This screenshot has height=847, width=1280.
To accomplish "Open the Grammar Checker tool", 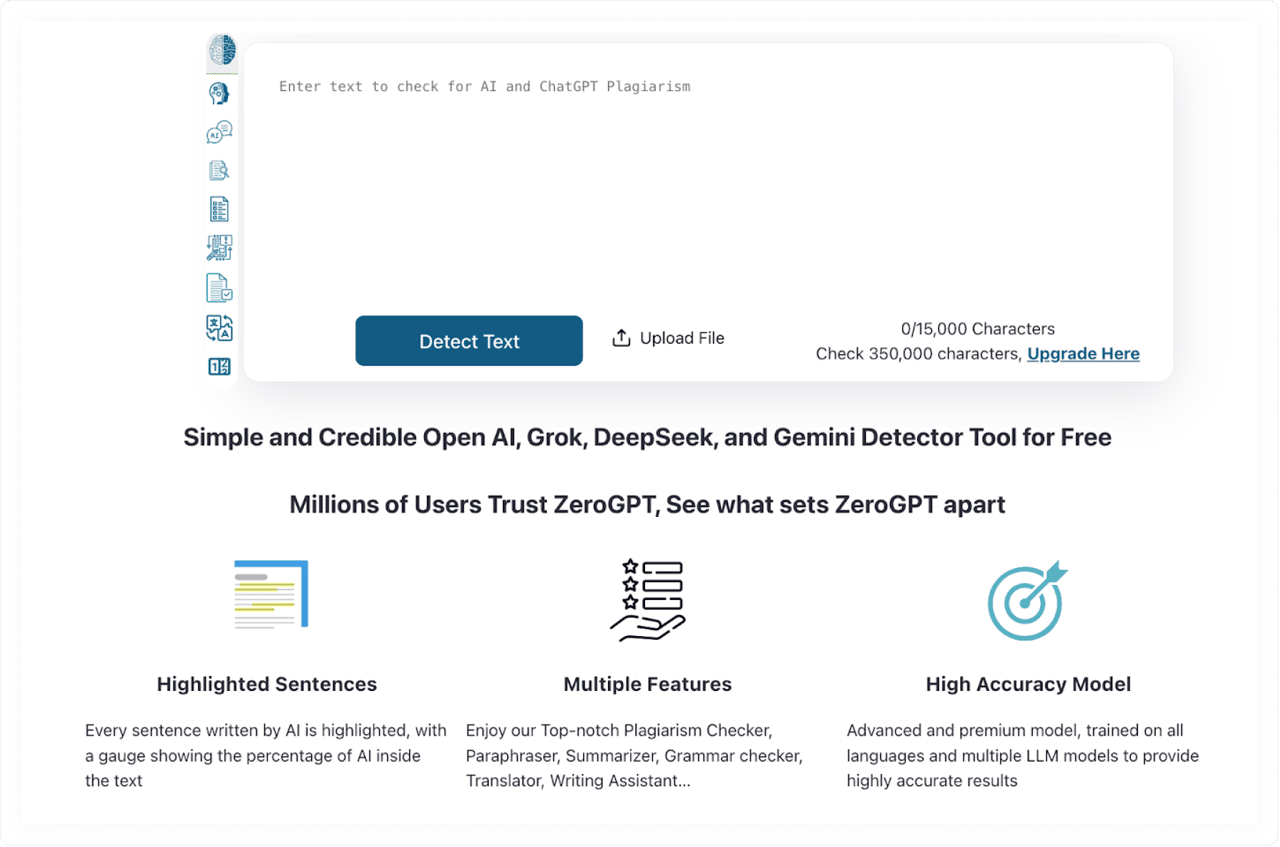I will point(220,287).
